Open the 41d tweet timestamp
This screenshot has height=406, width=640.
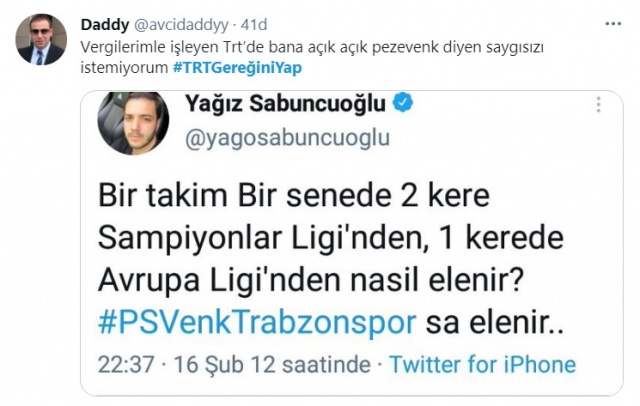tap(254, 25)
